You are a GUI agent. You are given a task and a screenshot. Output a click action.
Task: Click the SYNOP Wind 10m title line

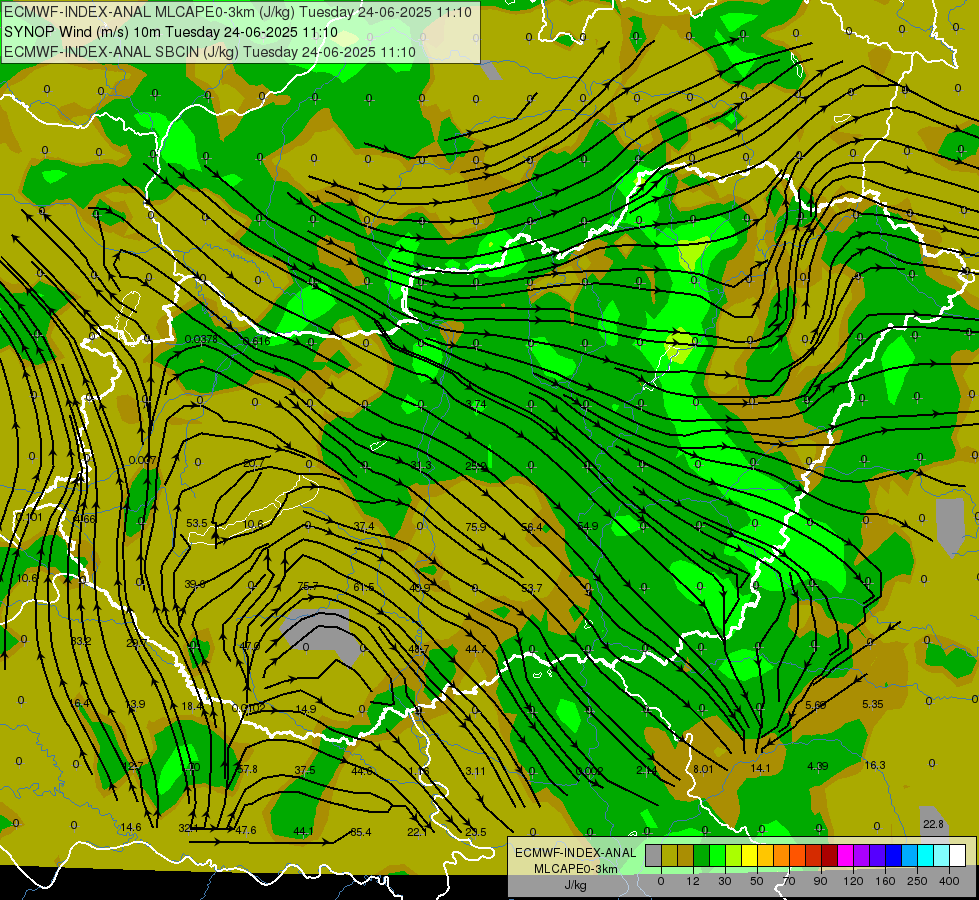click(x=170, y=32)
